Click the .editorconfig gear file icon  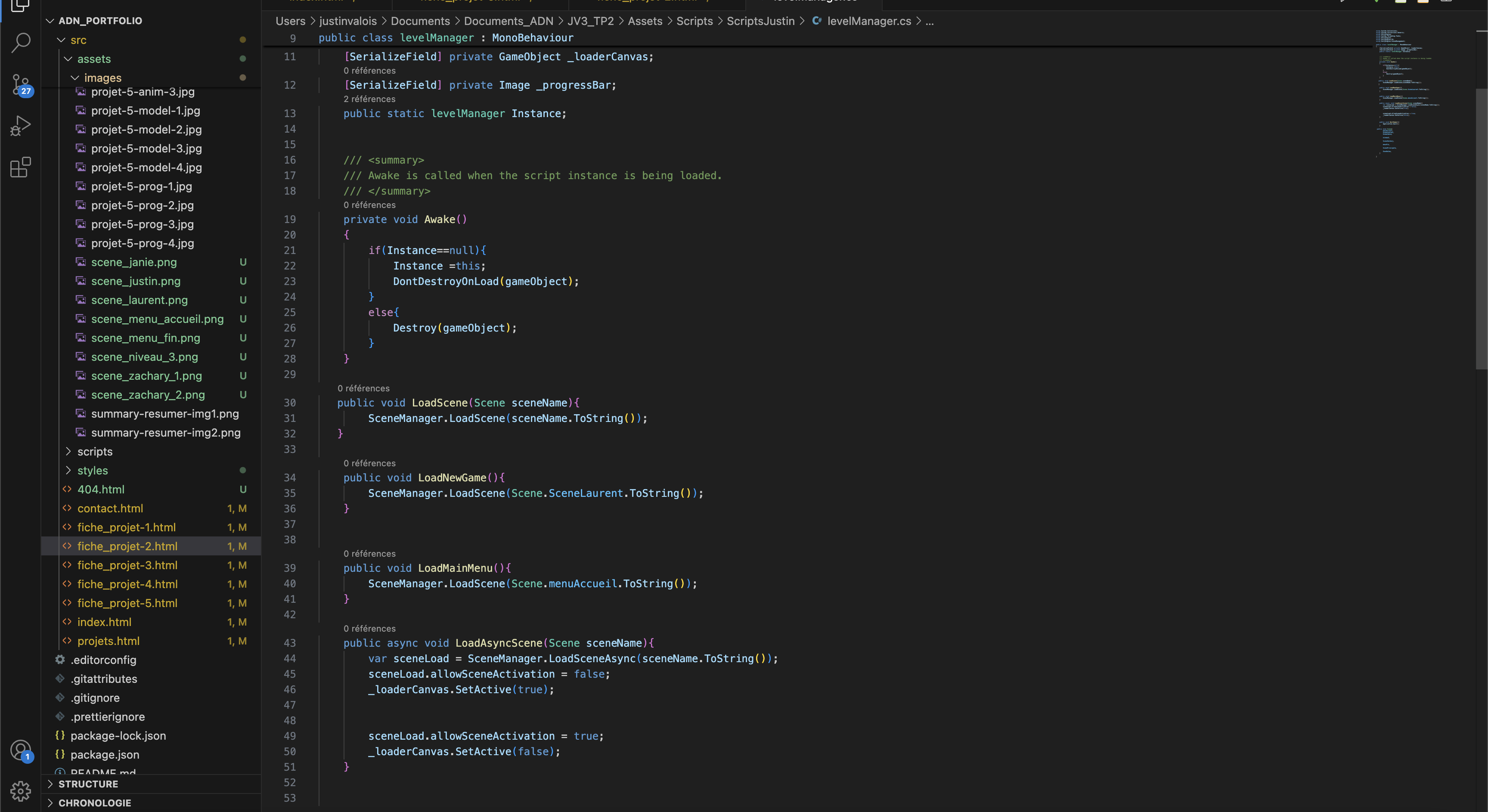(59, 660)
